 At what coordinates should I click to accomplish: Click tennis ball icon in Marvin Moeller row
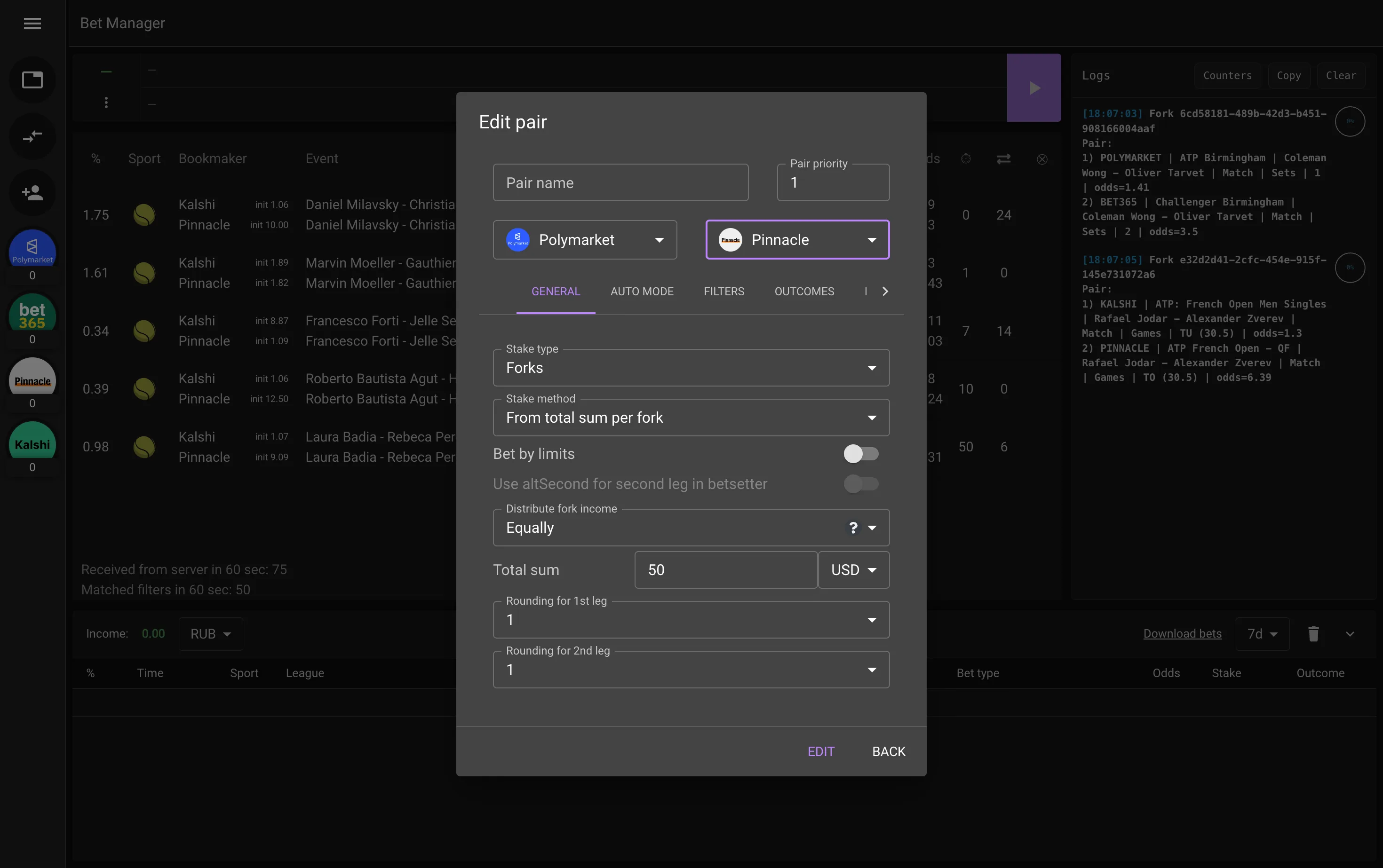click(144, 273)
